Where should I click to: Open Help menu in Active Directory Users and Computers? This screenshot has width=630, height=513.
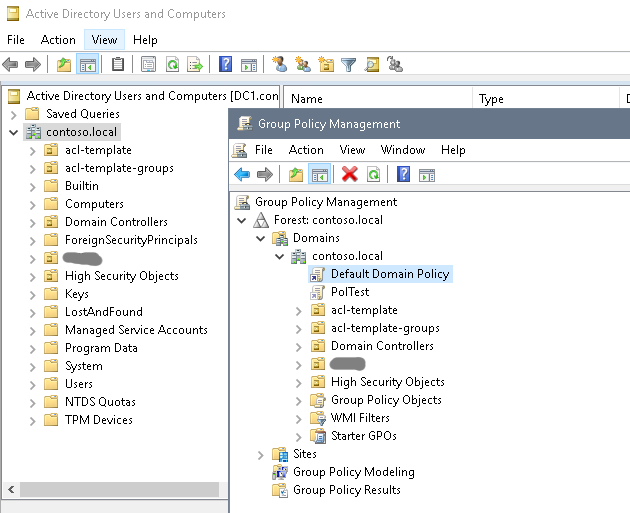(145, 40)
